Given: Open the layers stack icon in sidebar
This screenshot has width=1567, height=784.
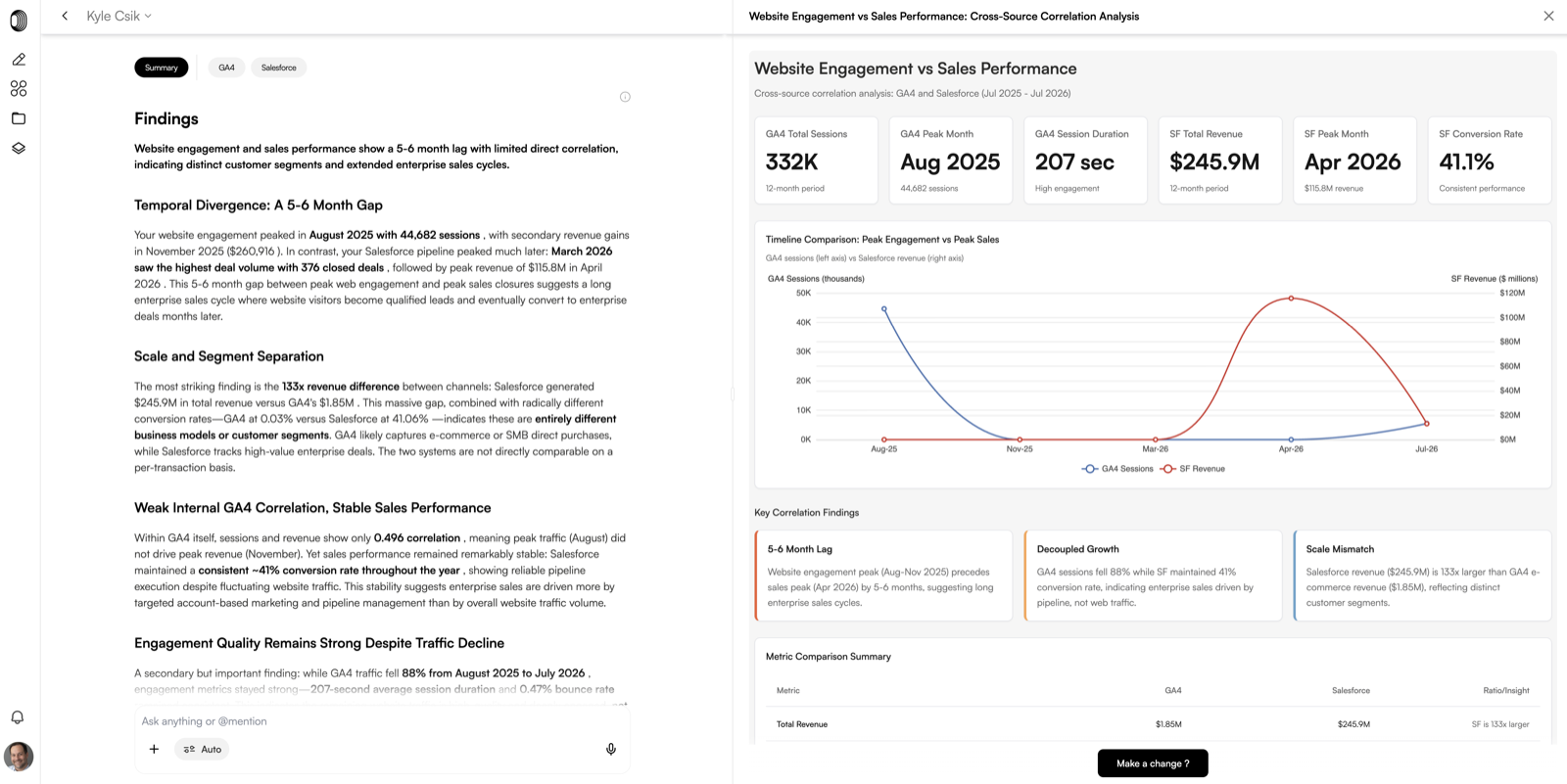Looking at the screenshot, I should (19, 148).
